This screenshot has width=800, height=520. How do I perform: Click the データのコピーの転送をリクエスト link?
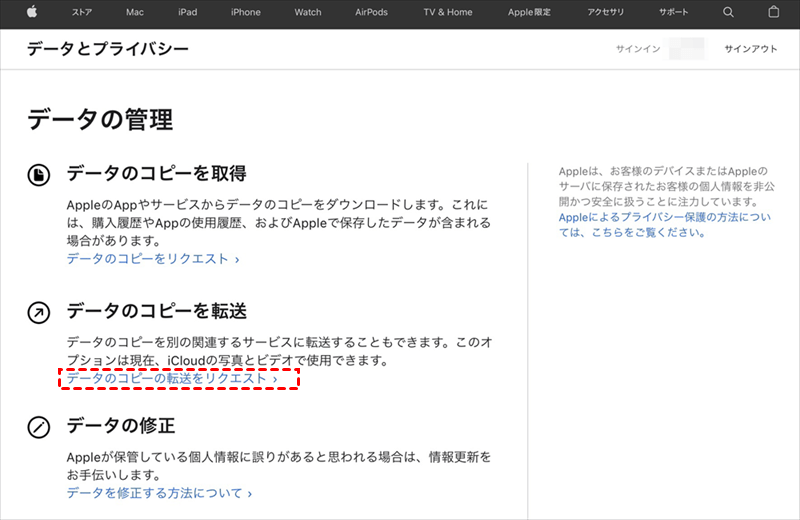172,379
